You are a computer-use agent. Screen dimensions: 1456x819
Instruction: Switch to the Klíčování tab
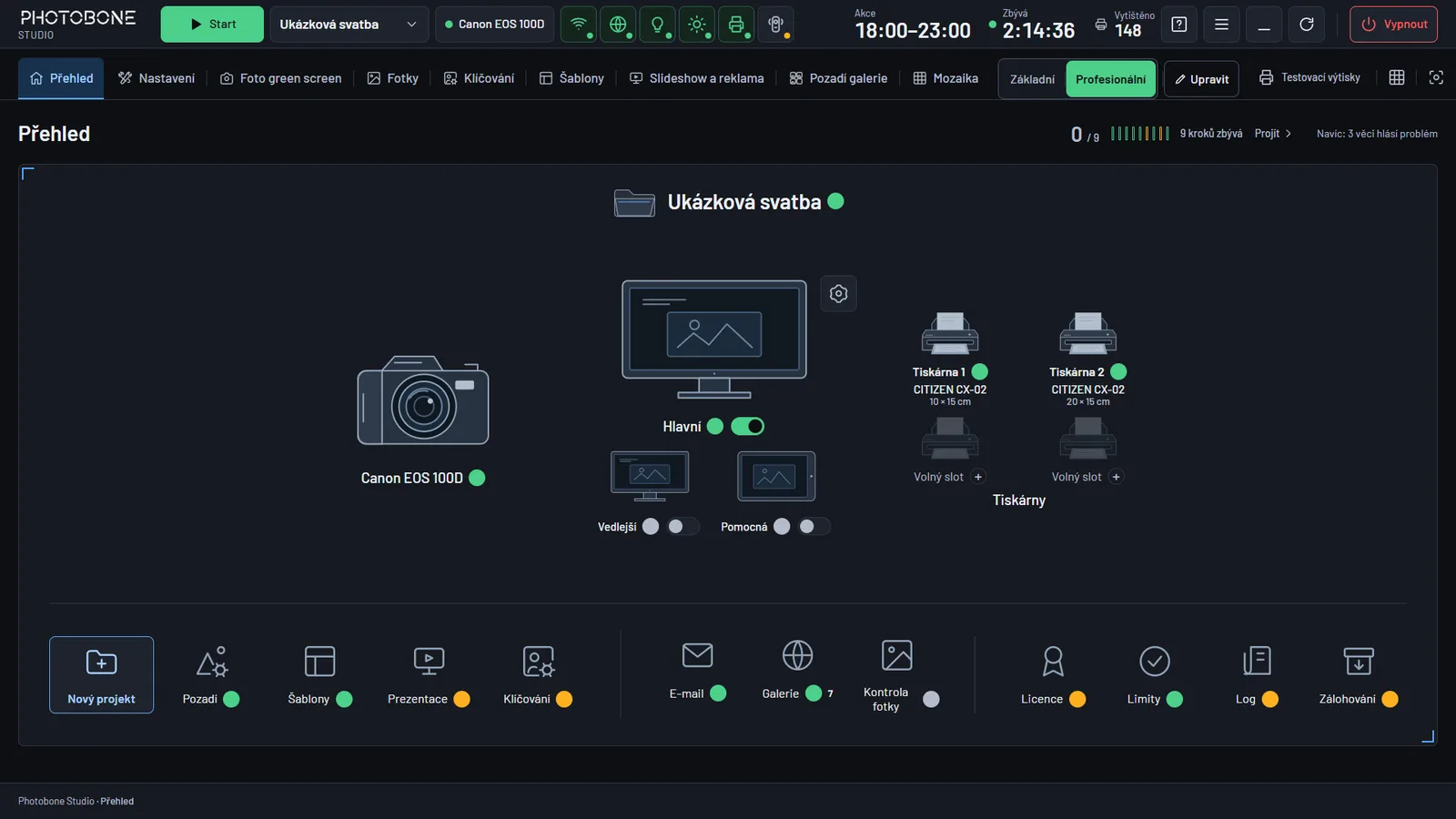[x=479, y=78]
